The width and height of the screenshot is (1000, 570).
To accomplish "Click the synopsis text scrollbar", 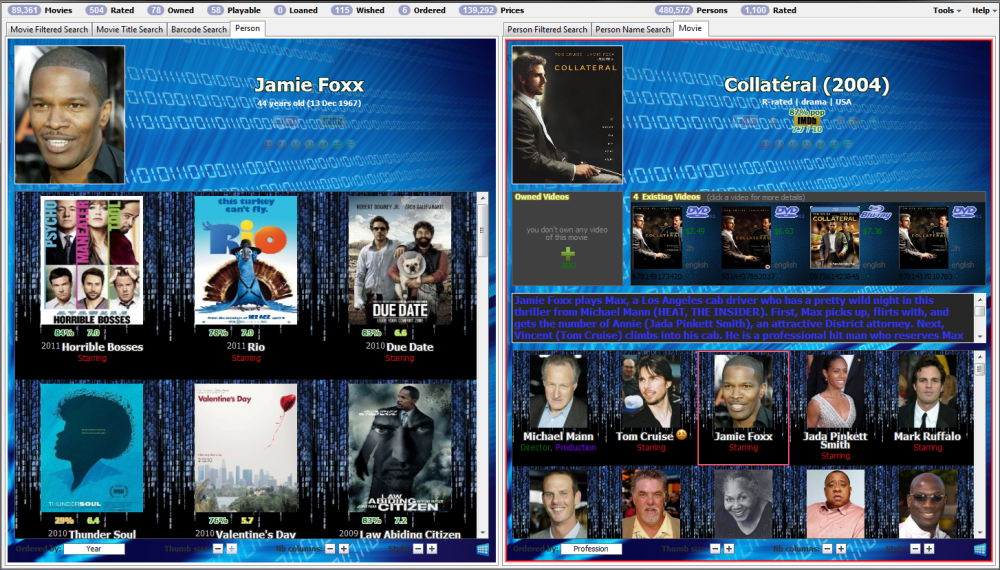I will click(980, 318).
